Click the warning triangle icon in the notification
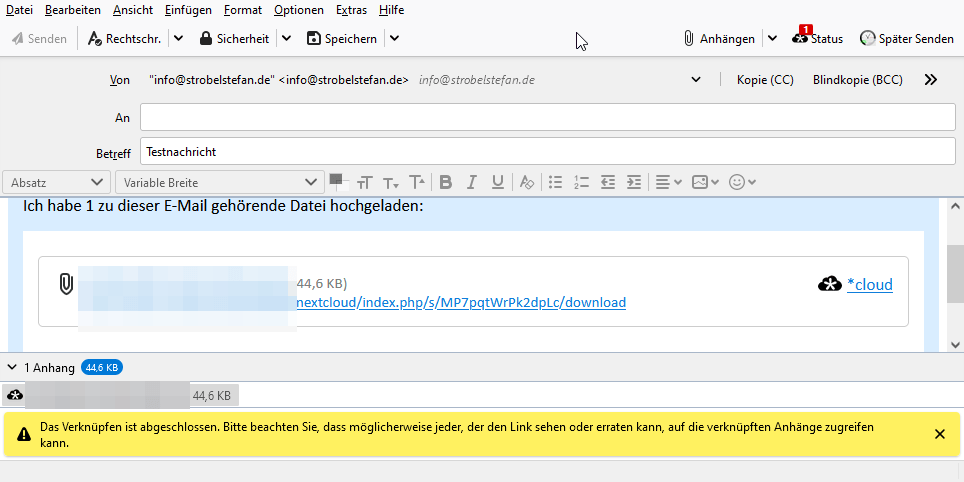The height and width of the screenshot is (482, 964). 24,435
